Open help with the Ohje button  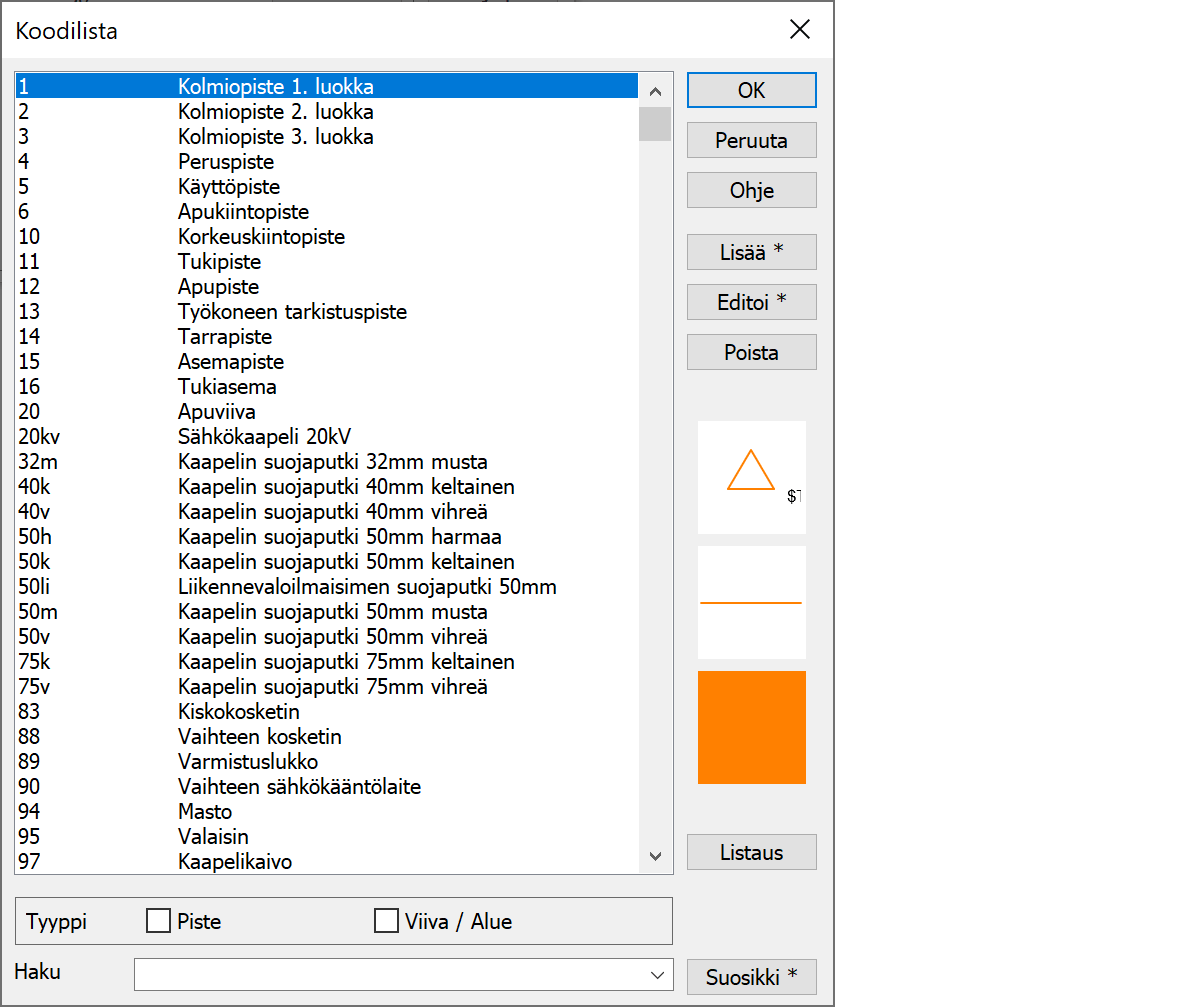tap(751, 190)
